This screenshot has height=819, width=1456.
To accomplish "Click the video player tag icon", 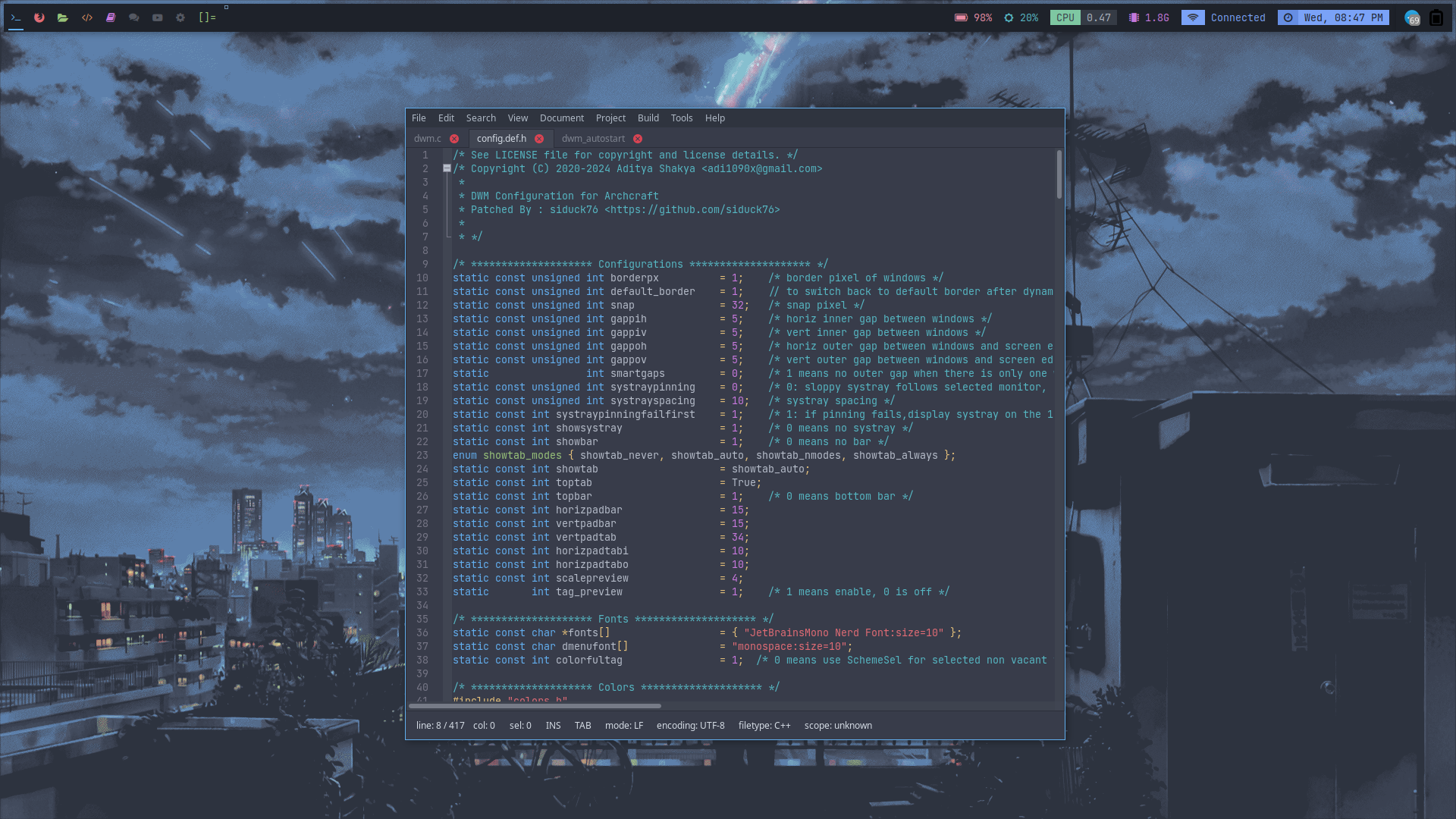I will click(x=158, y=17).
